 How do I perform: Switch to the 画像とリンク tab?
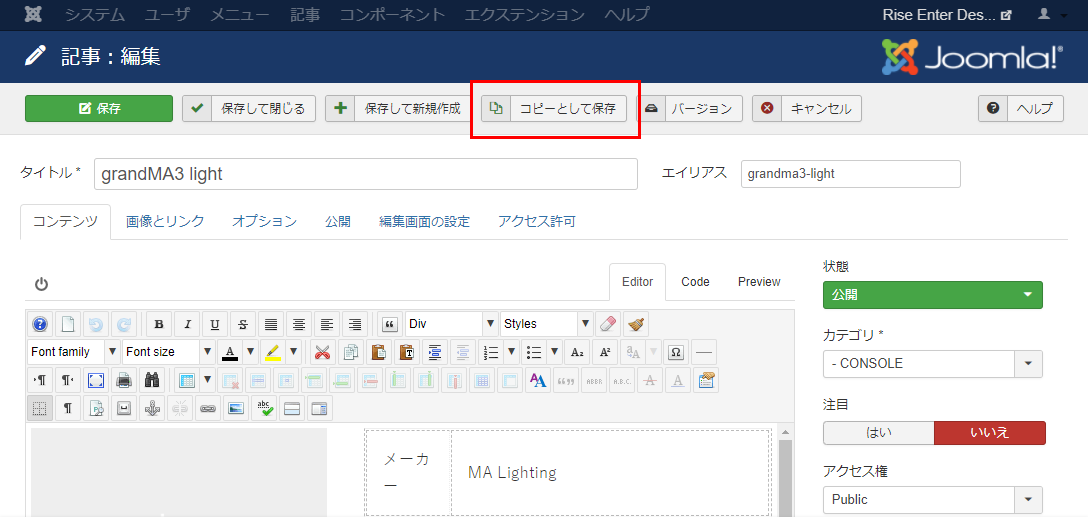(x=165, y=221)
